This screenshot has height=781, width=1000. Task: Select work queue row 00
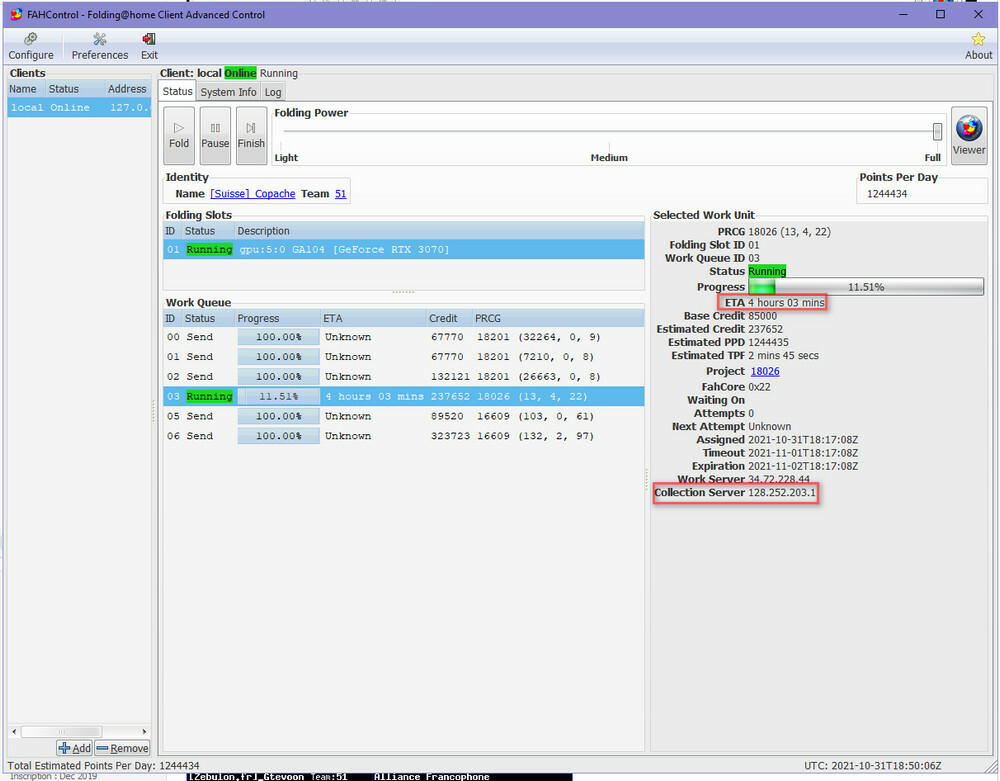[404, 337]
